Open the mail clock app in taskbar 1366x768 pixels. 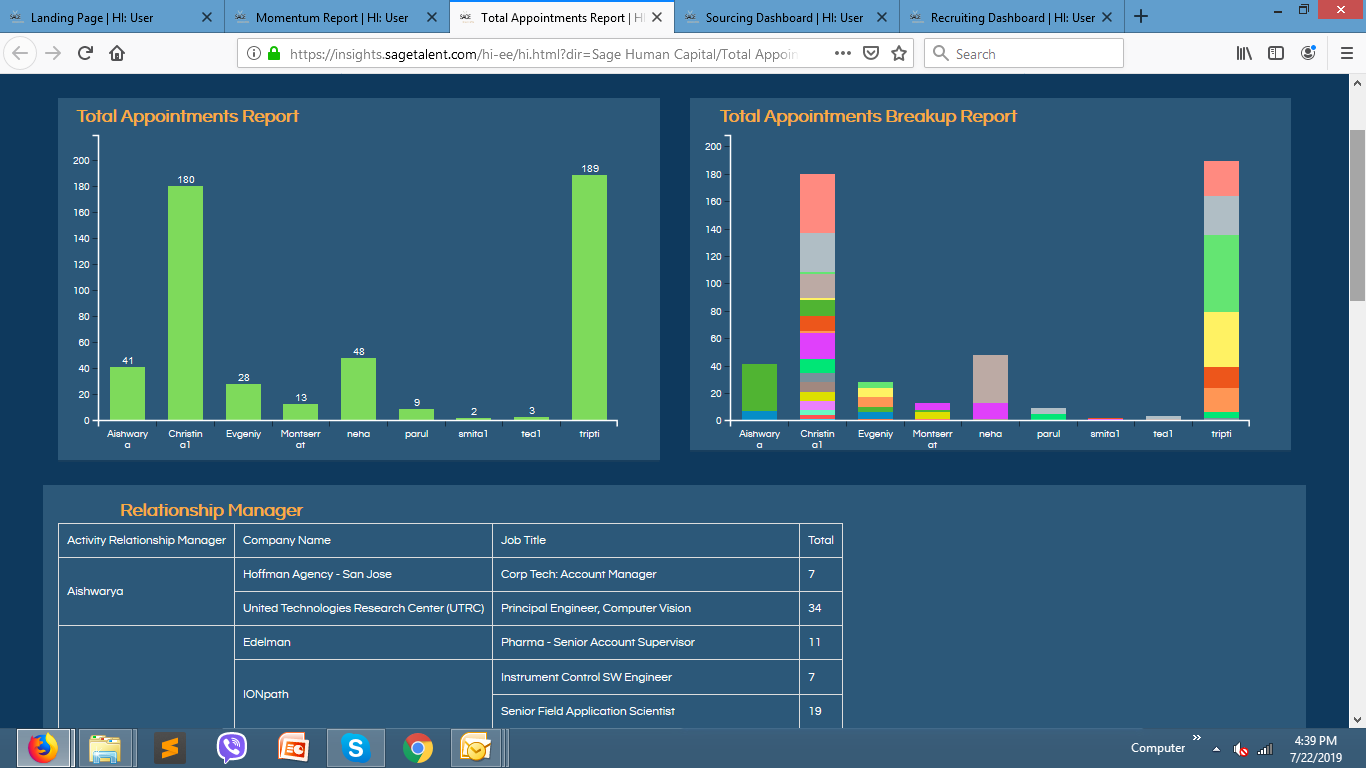pyautogui.click(x=476, y=748)
